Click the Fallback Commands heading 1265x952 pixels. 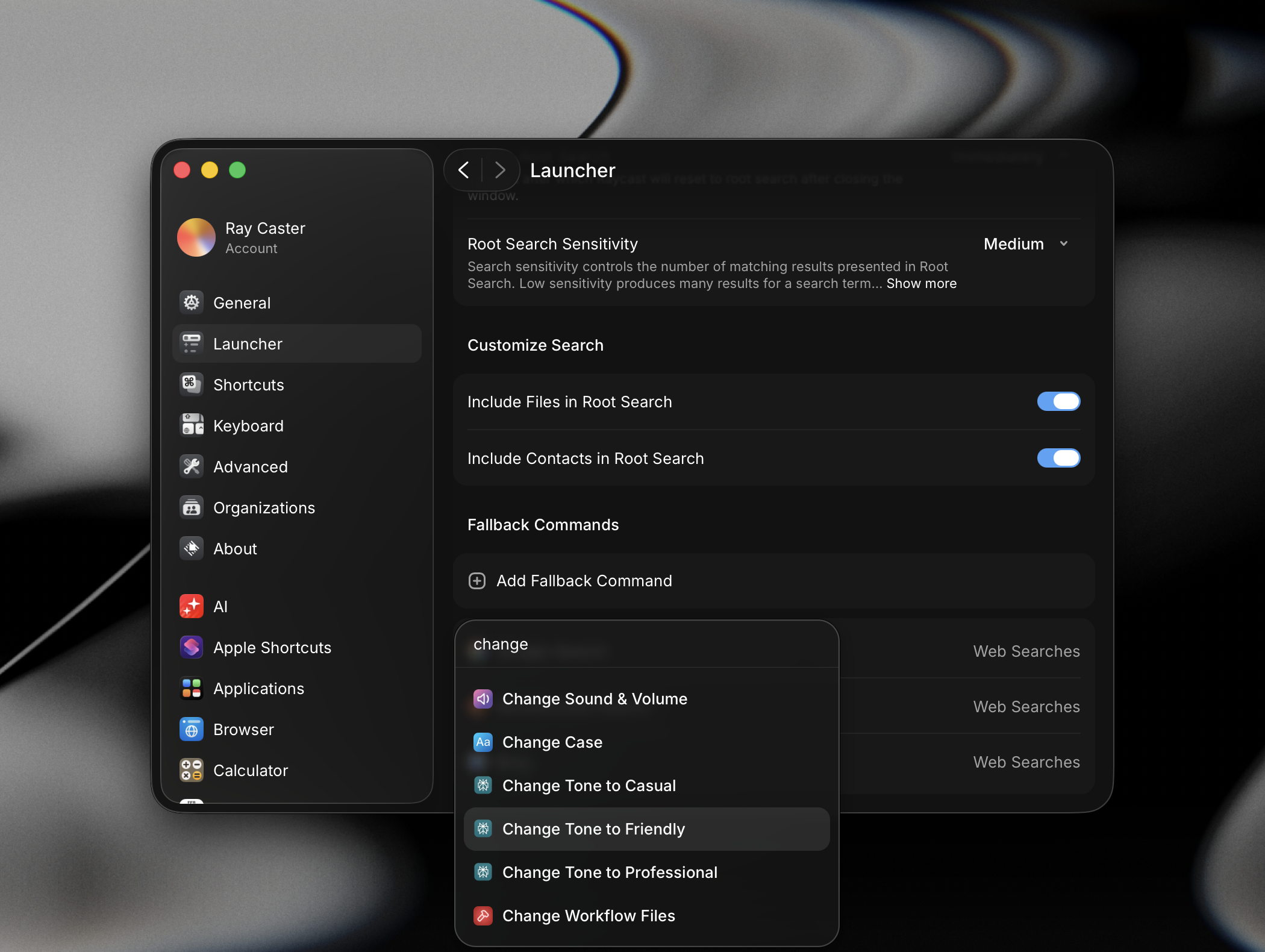[543, 525]
